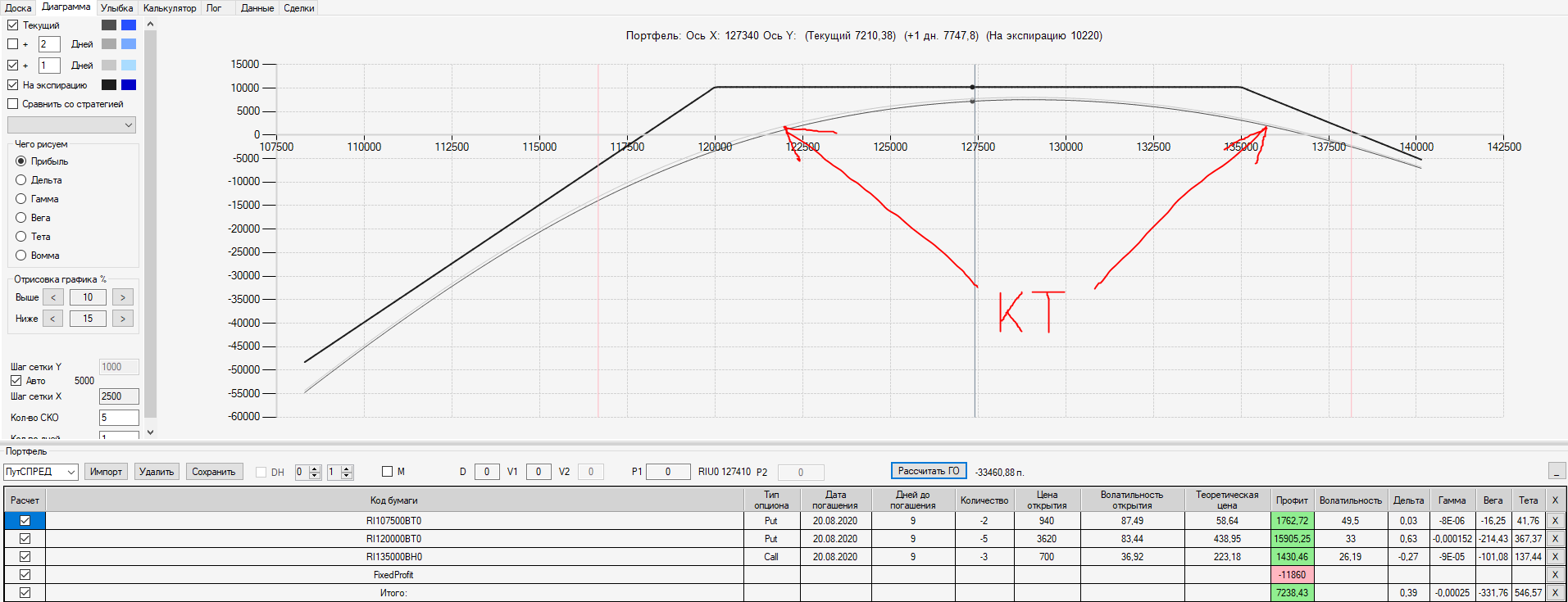
Task: Click the second DH spinner arrows
Action: (347, 472)
